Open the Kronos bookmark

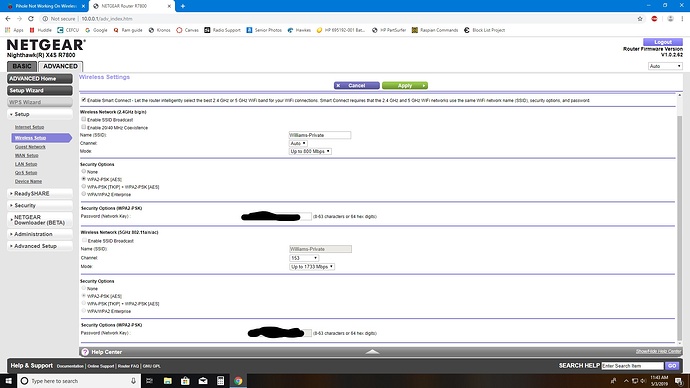tap(159, 30)
